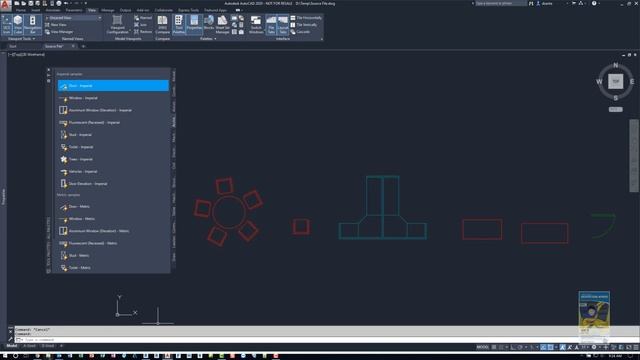Click New in Quick Access toolbar
640x360 pixels.
17,3
